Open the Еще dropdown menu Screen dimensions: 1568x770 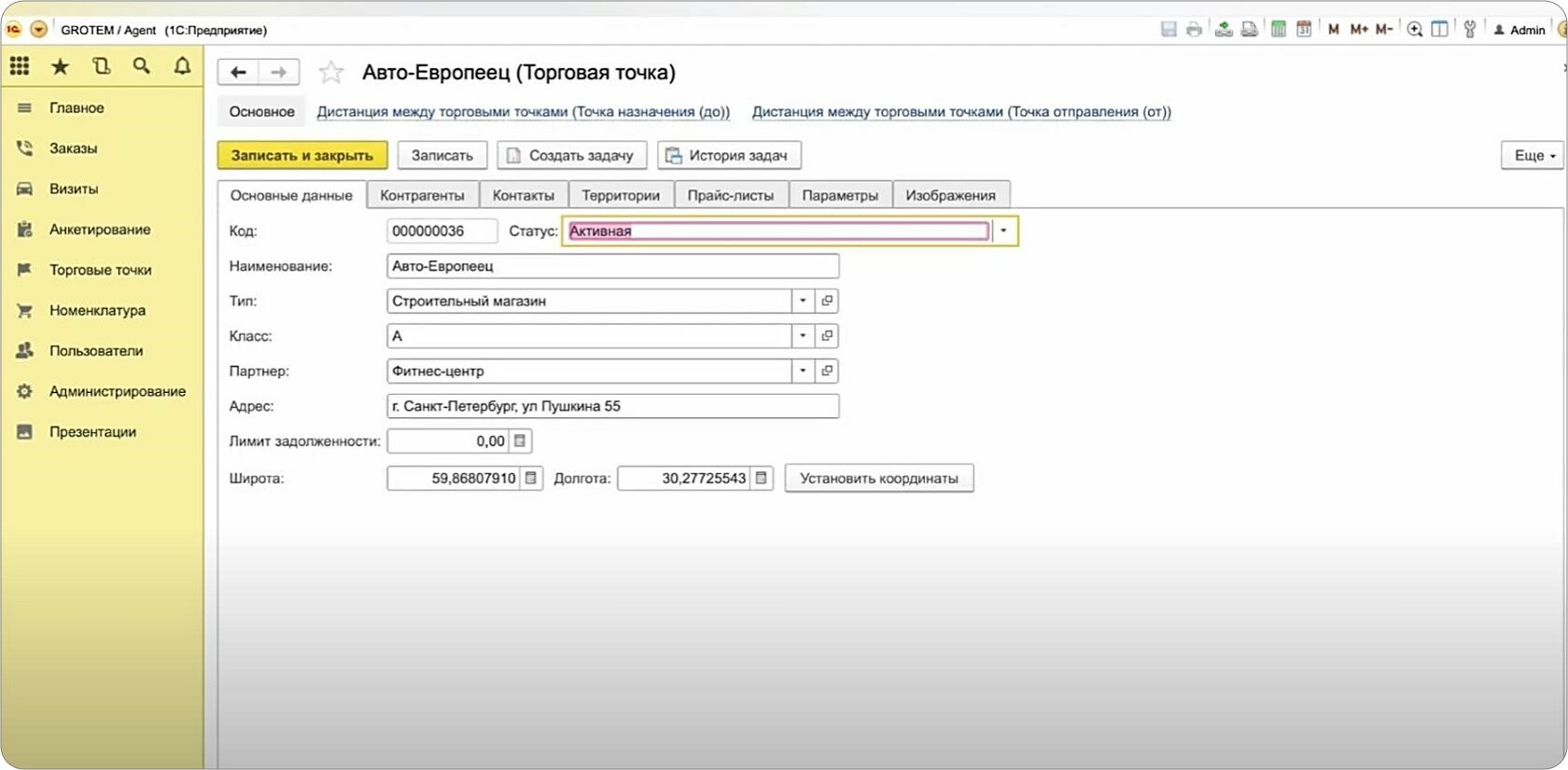[x=1533, y=156]
